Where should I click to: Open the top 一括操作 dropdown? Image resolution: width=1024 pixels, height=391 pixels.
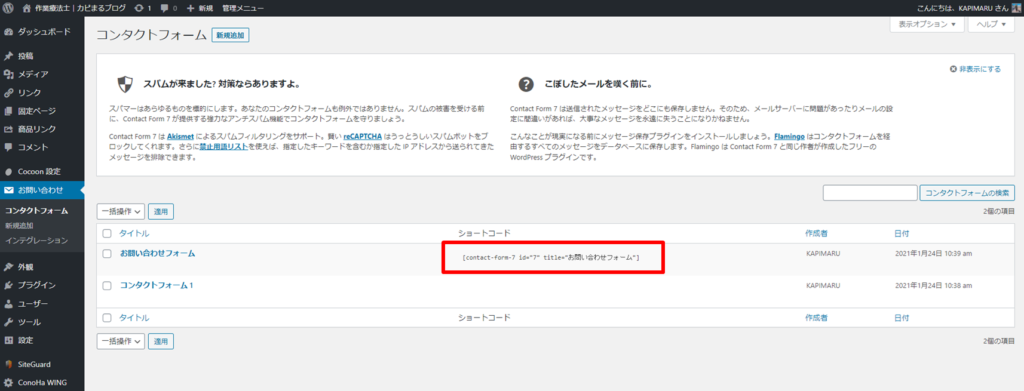tap(121, 211)
